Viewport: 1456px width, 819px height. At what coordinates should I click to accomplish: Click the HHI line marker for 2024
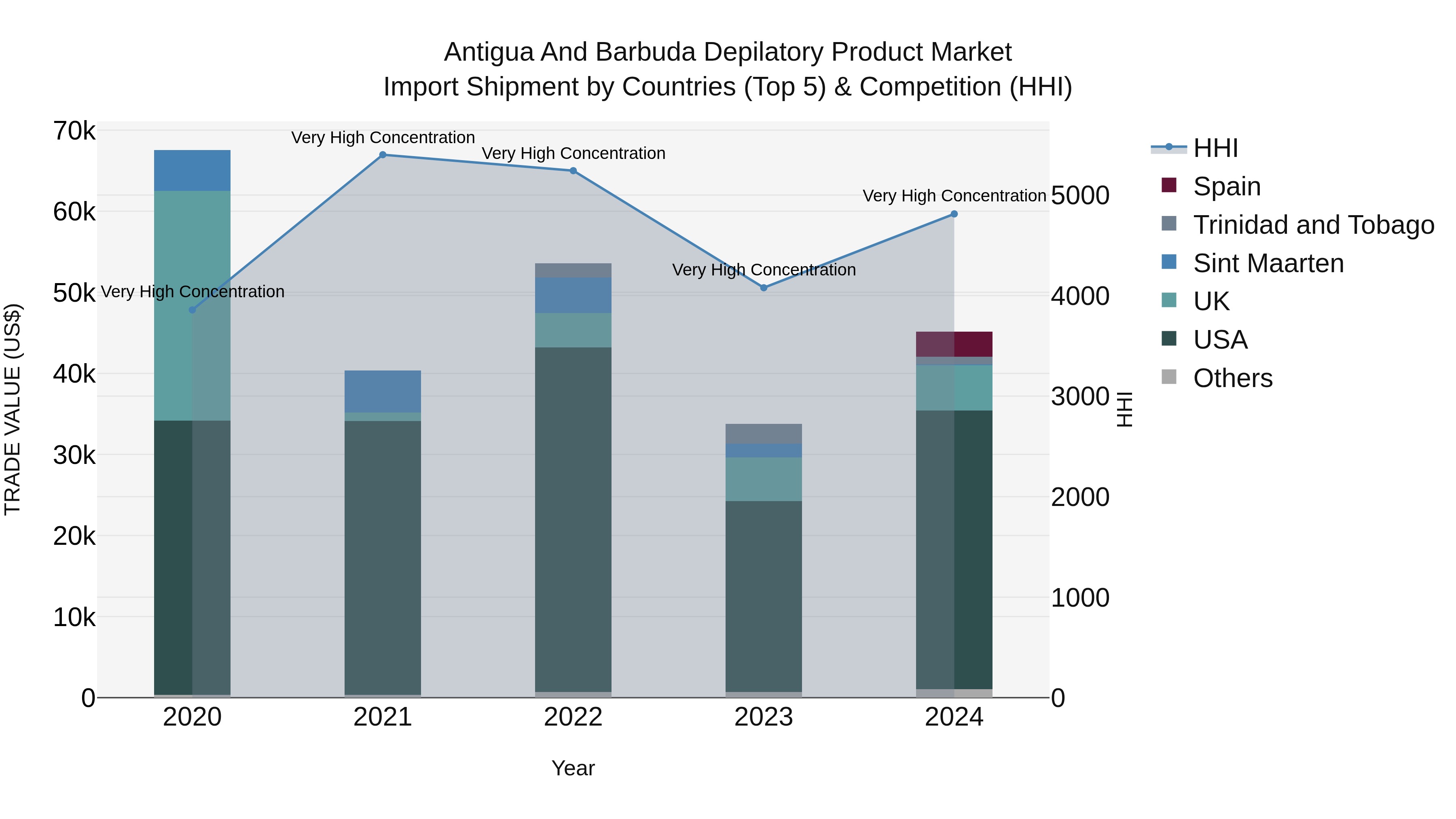tap(954, 214)
